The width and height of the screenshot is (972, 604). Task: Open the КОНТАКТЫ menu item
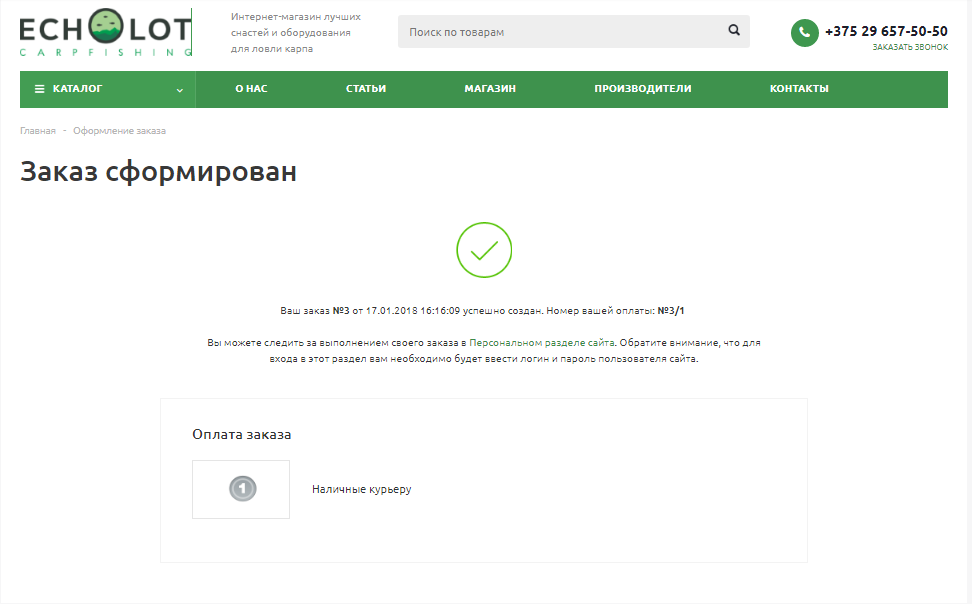(799, 89)
